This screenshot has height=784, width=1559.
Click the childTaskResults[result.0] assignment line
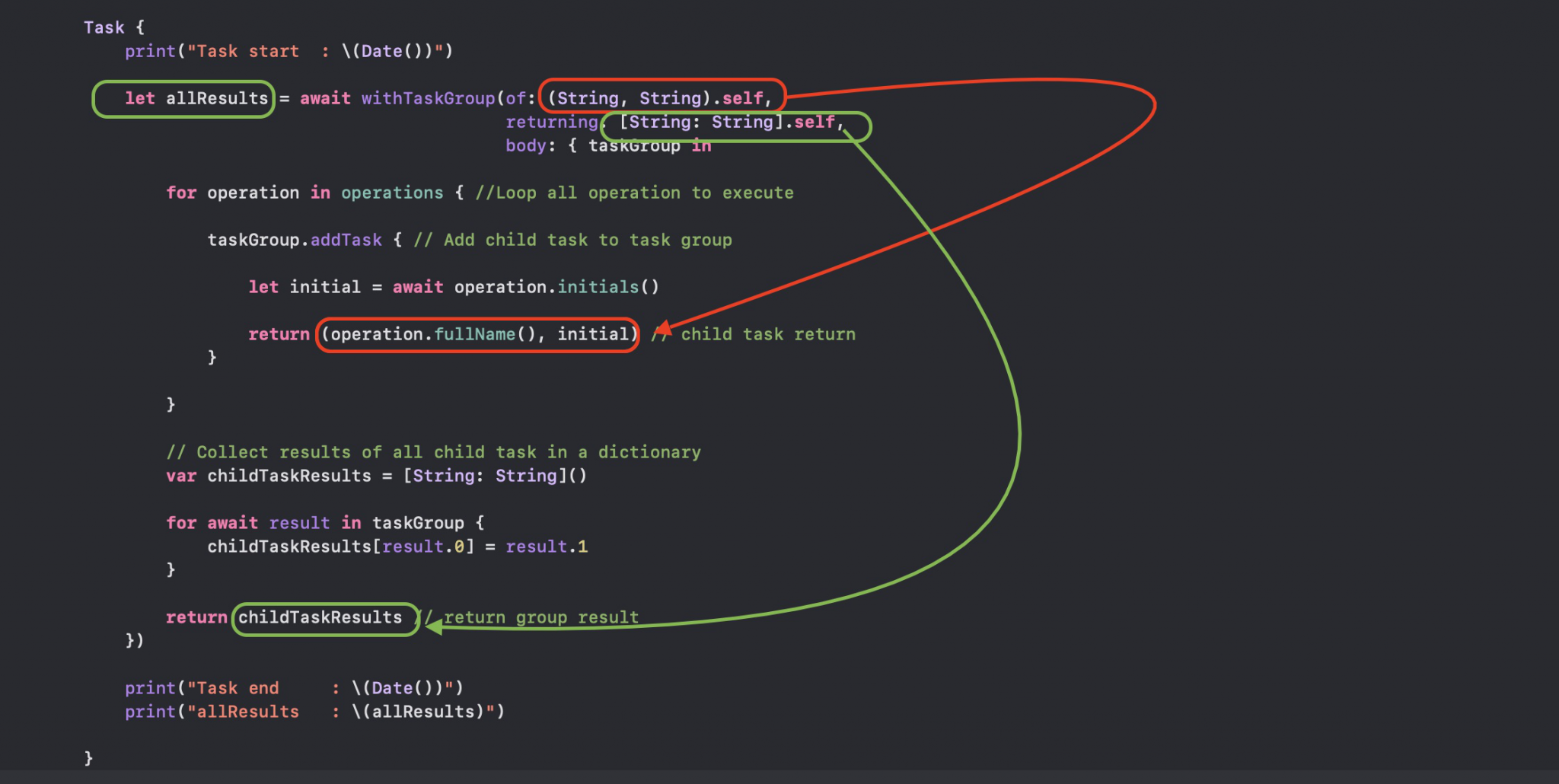[x=396, y=546]
